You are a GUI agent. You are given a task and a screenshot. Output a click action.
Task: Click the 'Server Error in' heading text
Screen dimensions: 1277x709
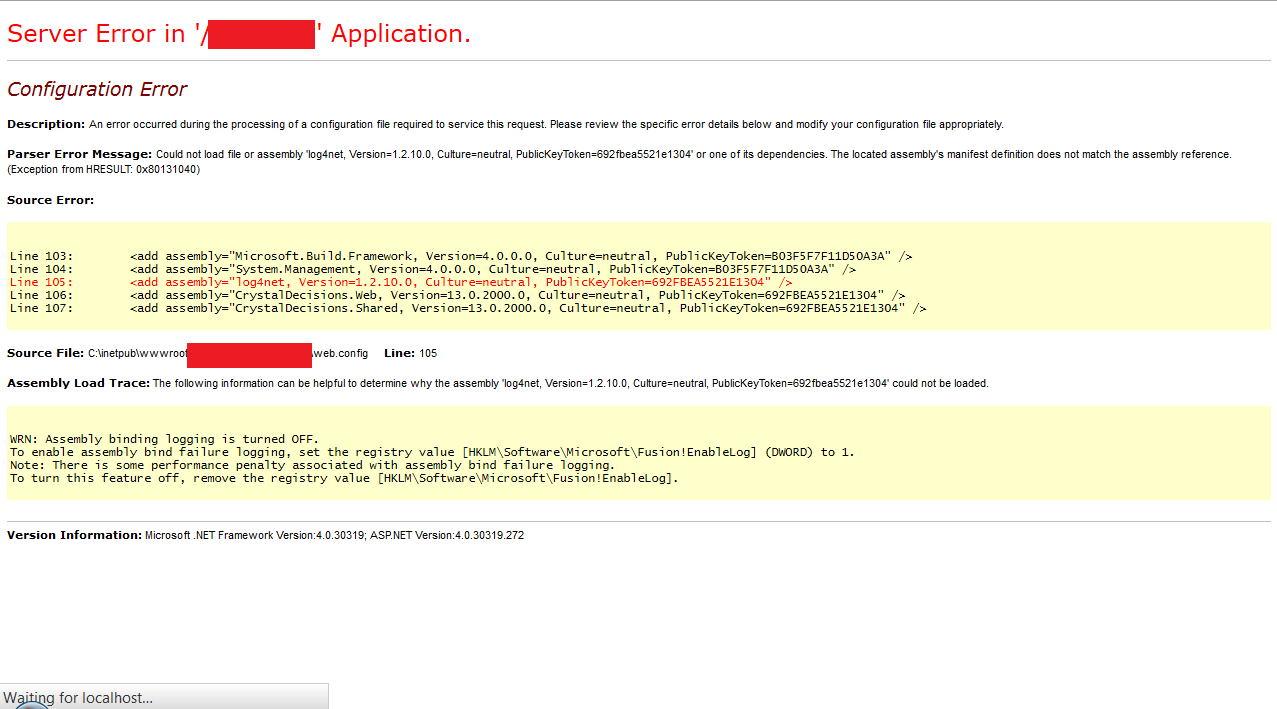pyautogui.click(x=96, y=34)
